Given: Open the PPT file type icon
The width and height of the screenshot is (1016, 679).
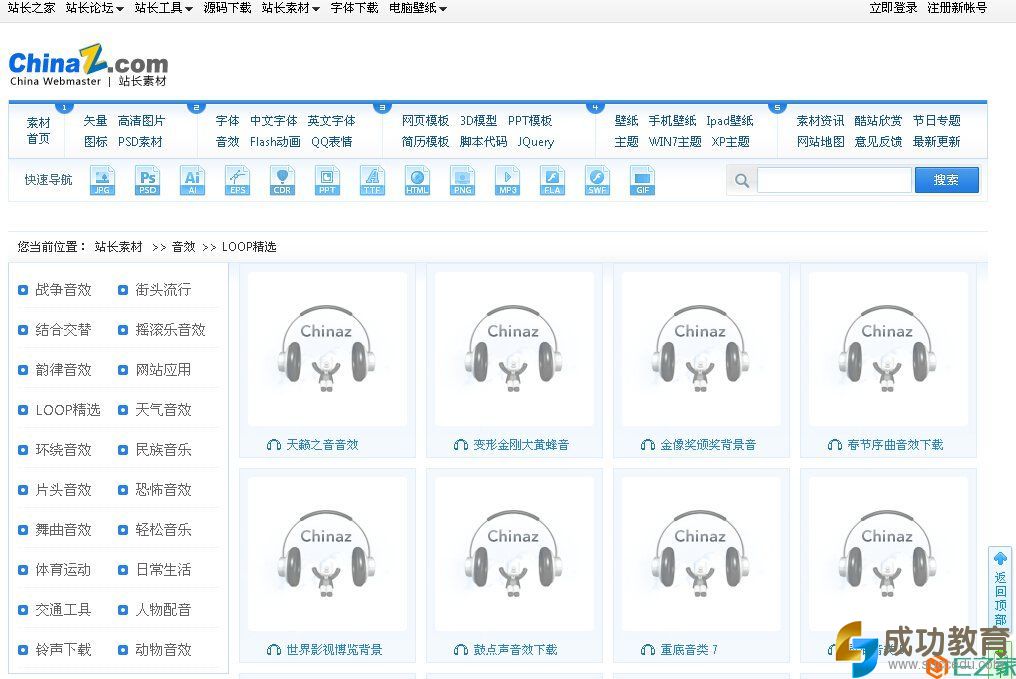Looking at the screenshot, I should (327, 180).
